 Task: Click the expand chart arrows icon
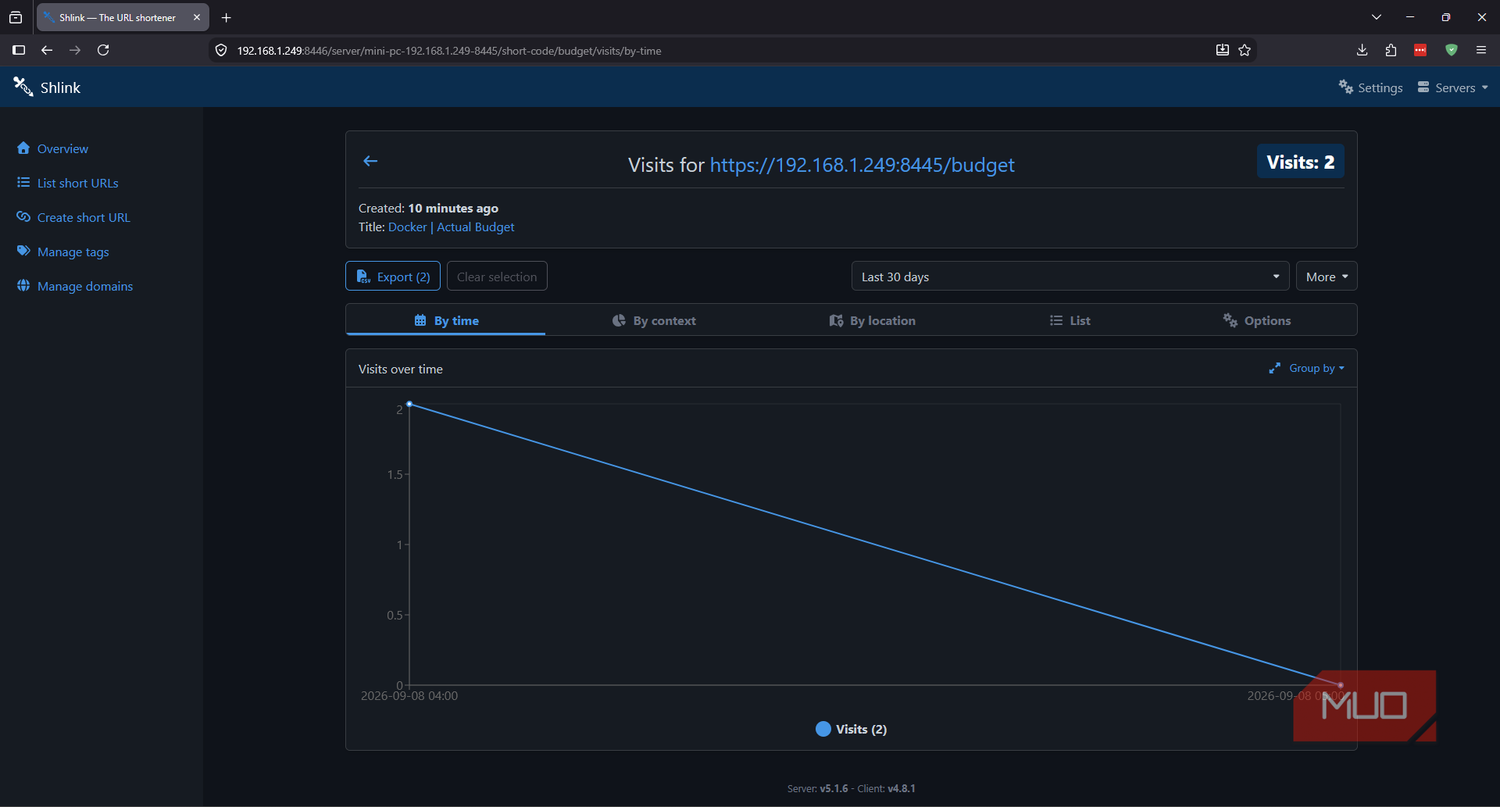click(x=1274, y=368)
